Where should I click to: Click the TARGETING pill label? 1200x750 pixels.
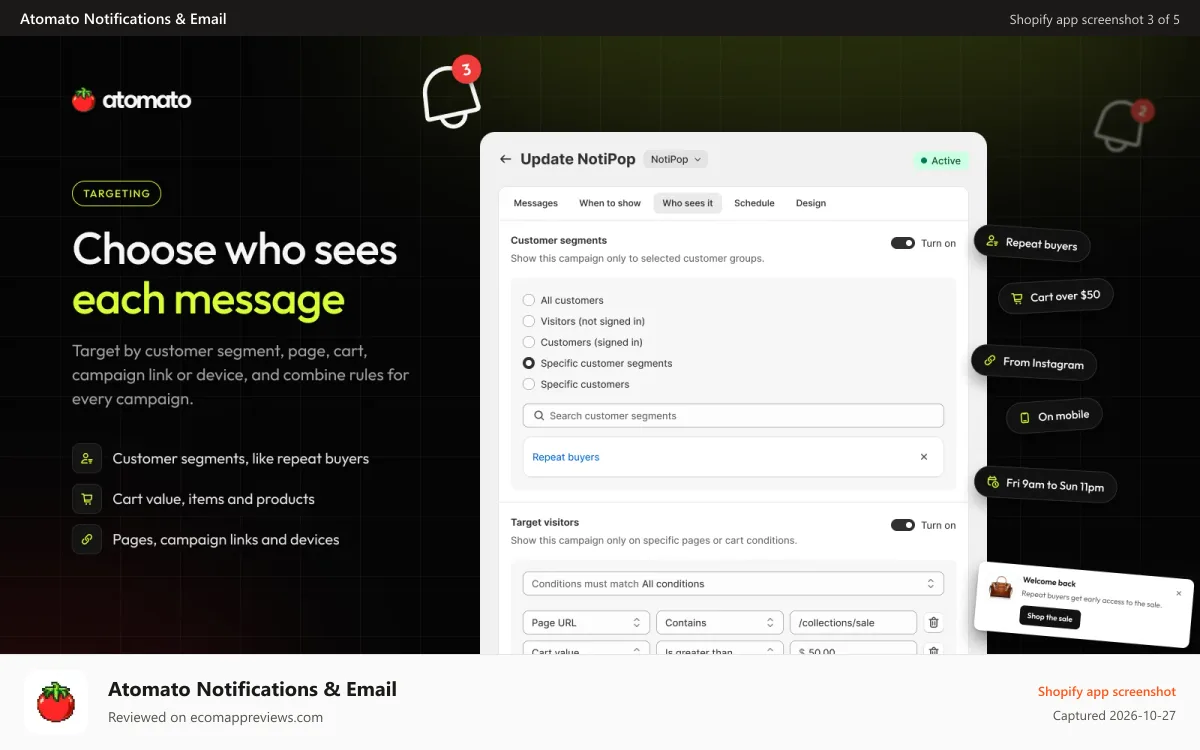[116, 194]
